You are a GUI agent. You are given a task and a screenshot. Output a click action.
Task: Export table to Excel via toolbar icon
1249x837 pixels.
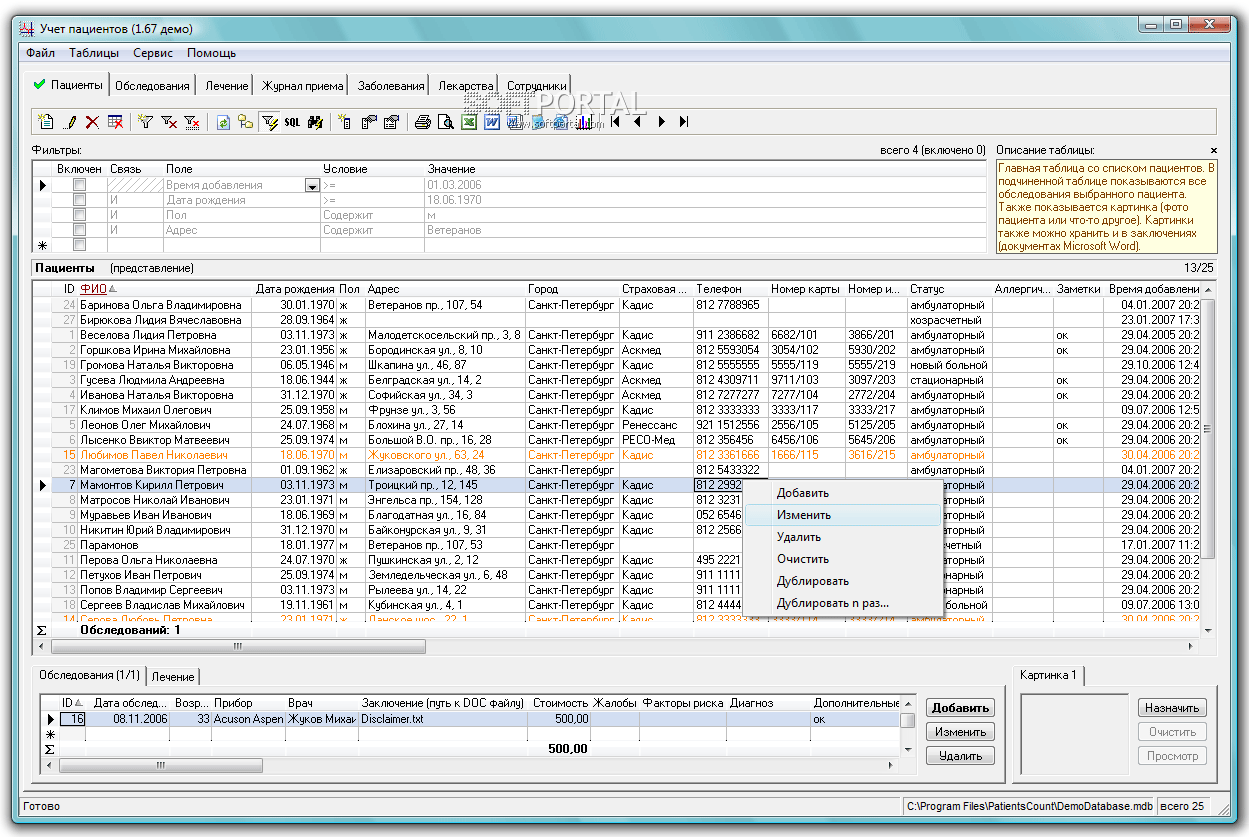[468, 122]
